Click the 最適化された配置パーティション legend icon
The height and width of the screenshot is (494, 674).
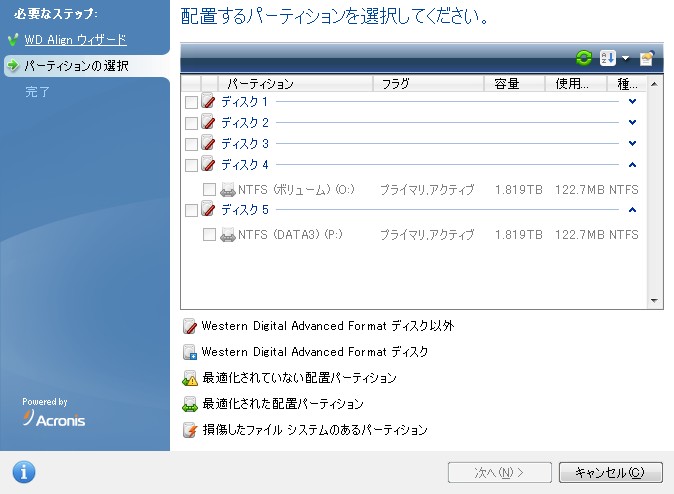tap(190, 404)
